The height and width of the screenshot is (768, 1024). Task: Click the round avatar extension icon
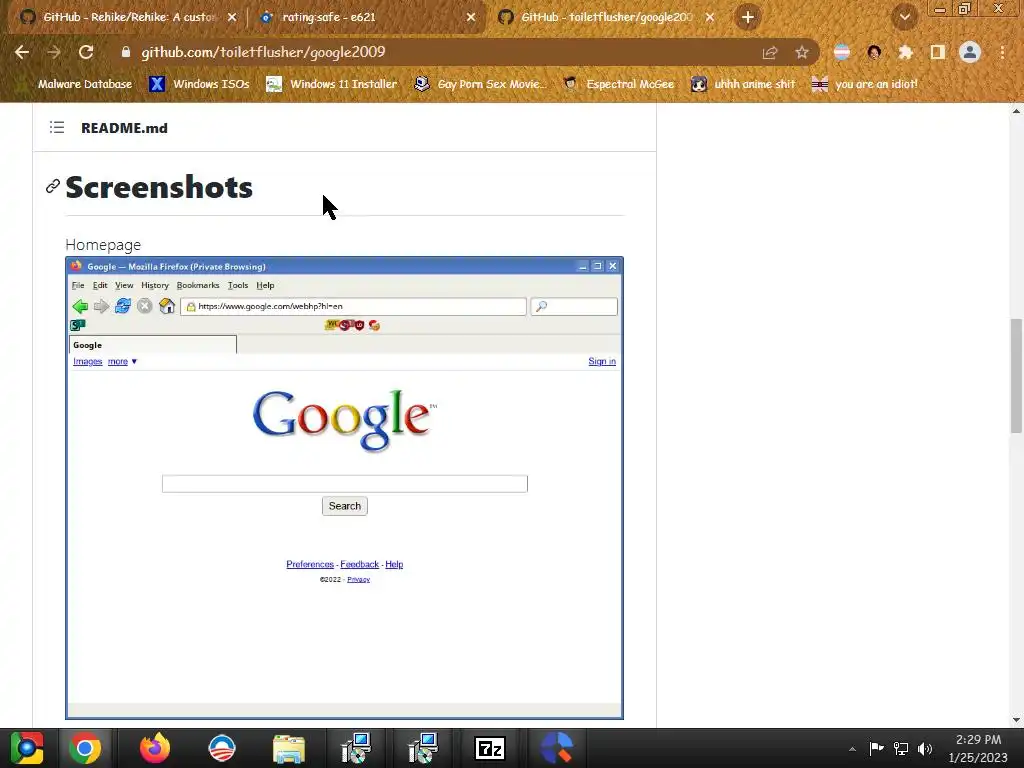[x=874, y=52]
